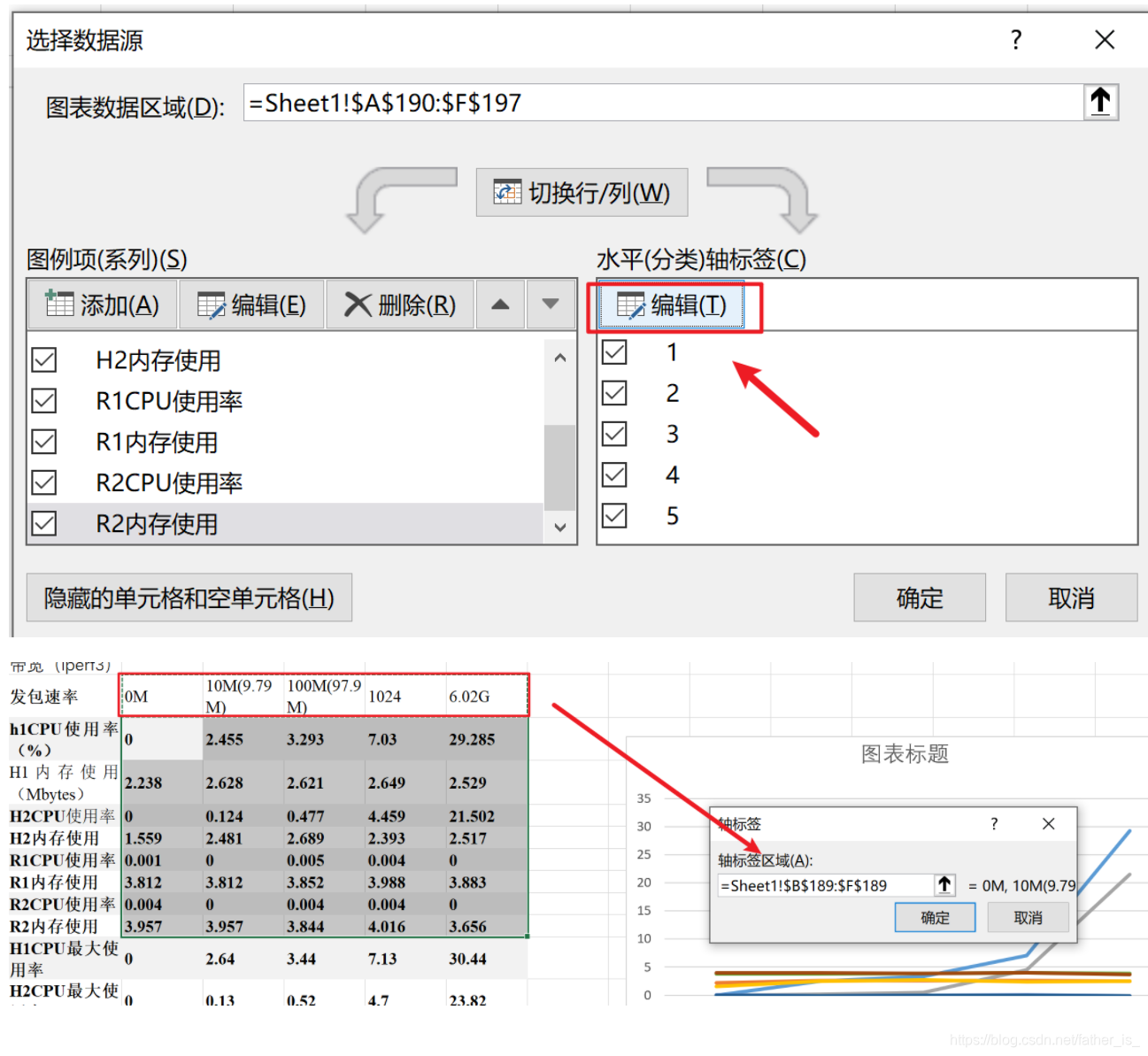Click cell with value 29.285
This screenshot has width=1148, height=1056.
coord(487,739)
